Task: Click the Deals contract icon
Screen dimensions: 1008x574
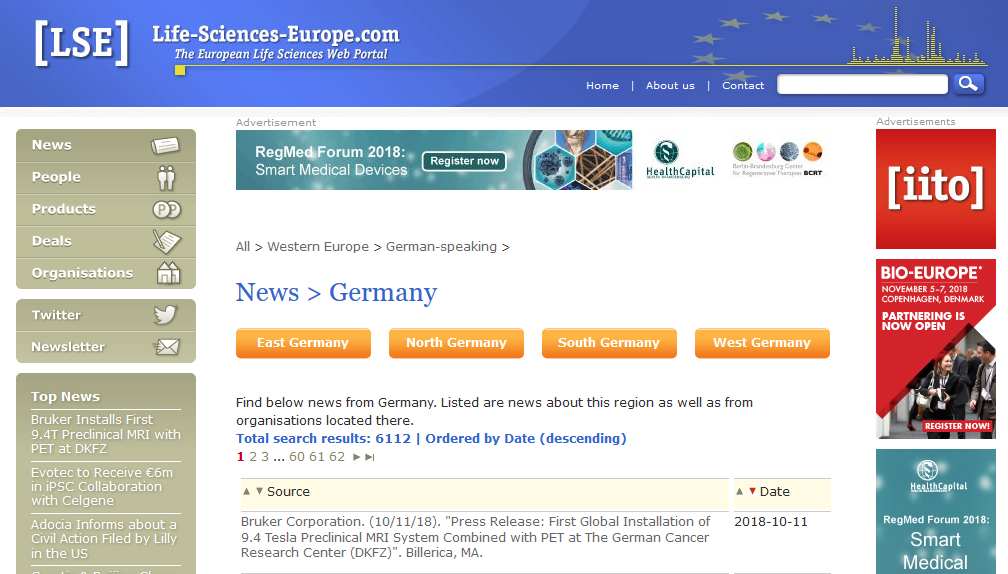Action: (x=166, y=241)
